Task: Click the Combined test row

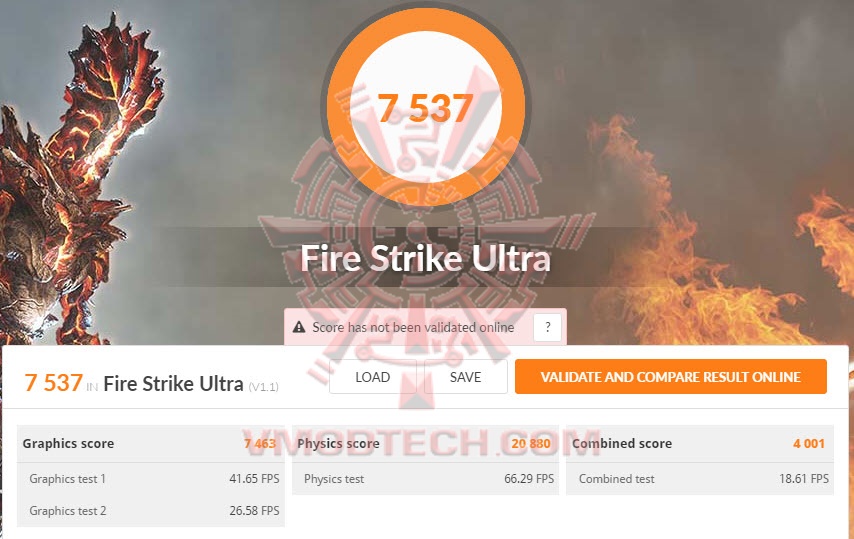Action: coord(700,479)
